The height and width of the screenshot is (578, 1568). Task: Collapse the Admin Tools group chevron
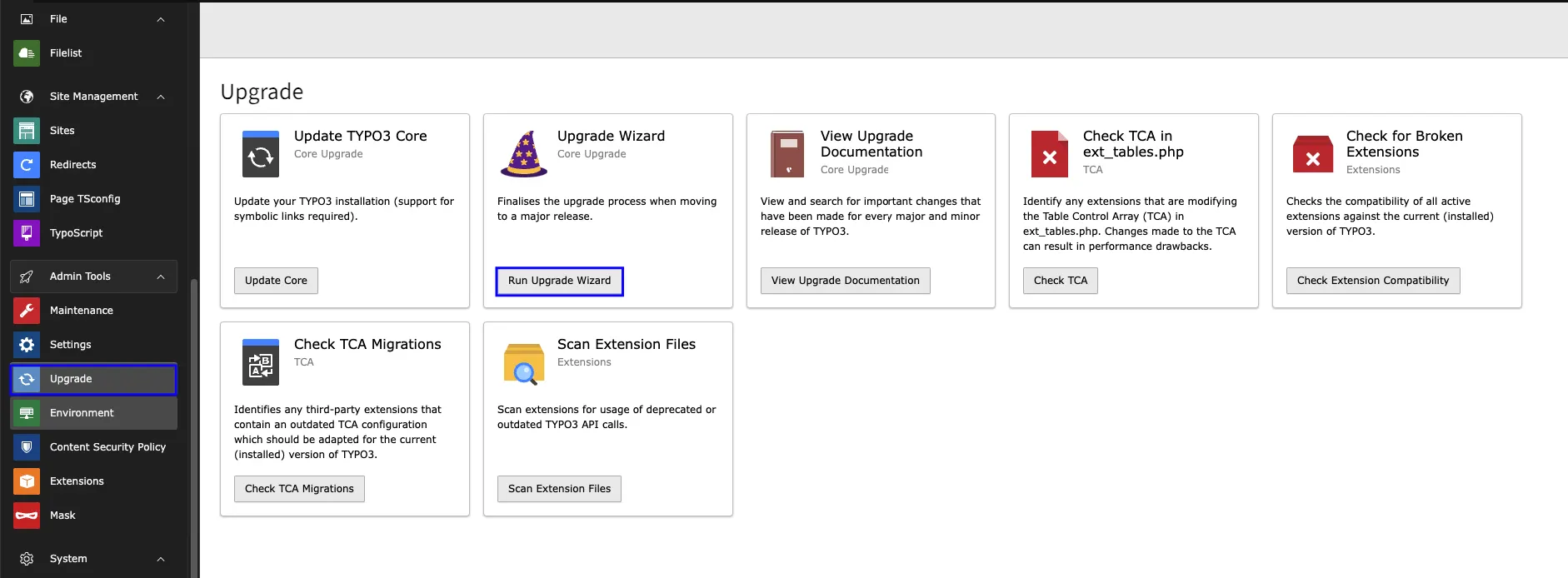[x=161, y=277]
